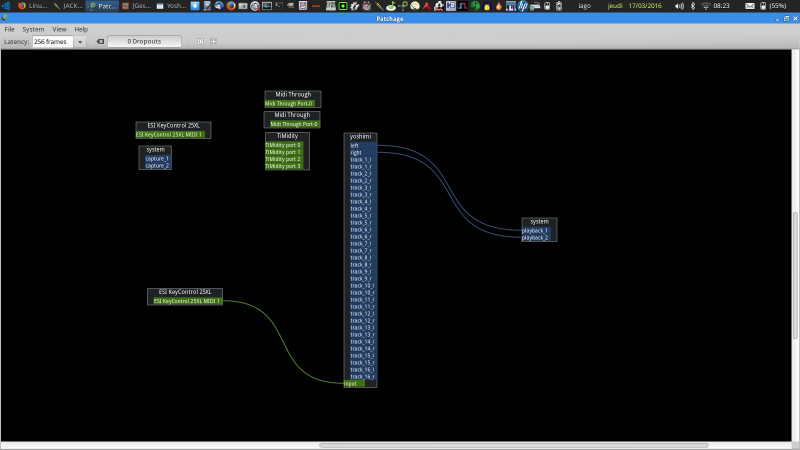Open the View menu
This screenshot has width=800, height=450.
coord(59,29)
